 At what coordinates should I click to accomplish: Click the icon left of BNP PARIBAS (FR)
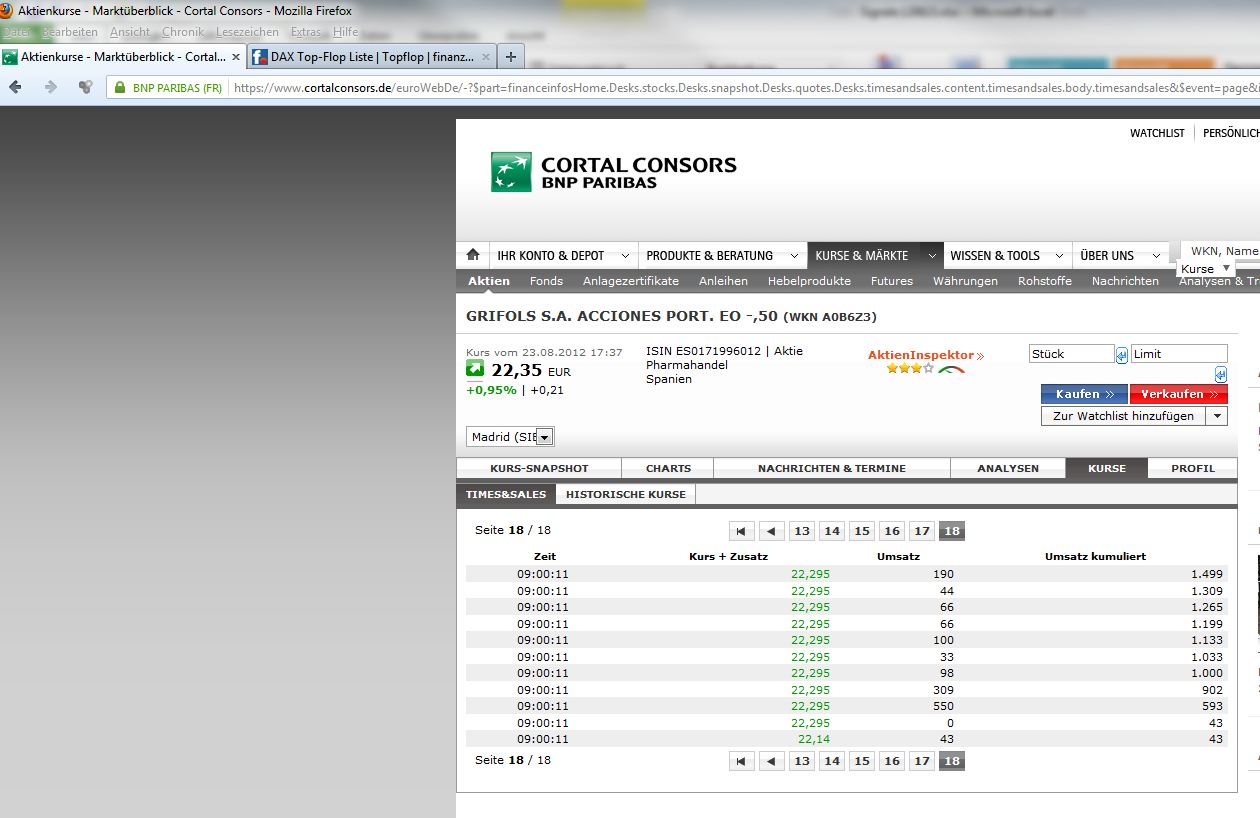click(x=85, y=87)
